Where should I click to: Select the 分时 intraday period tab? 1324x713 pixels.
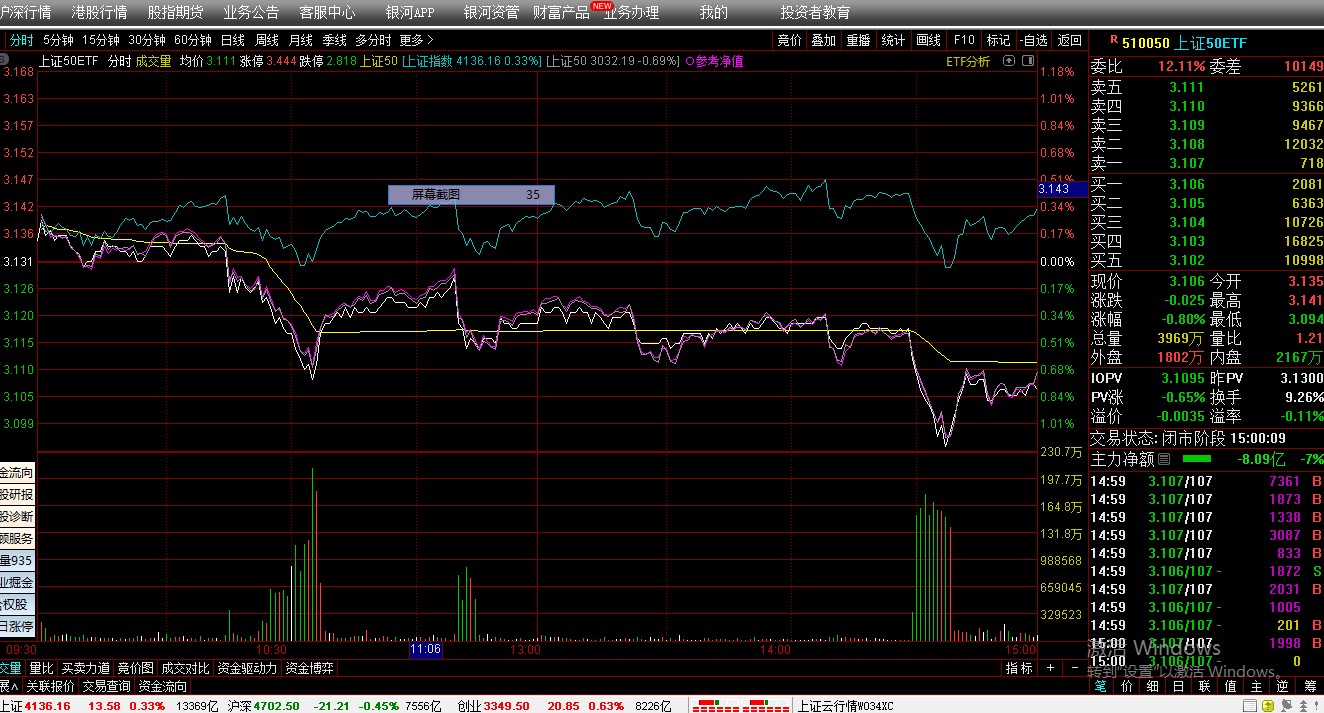[21, 40]
